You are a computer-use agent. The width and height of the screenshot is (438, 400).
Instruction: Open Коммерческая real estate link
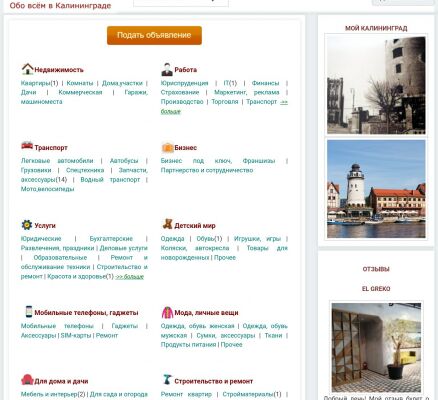80,93
